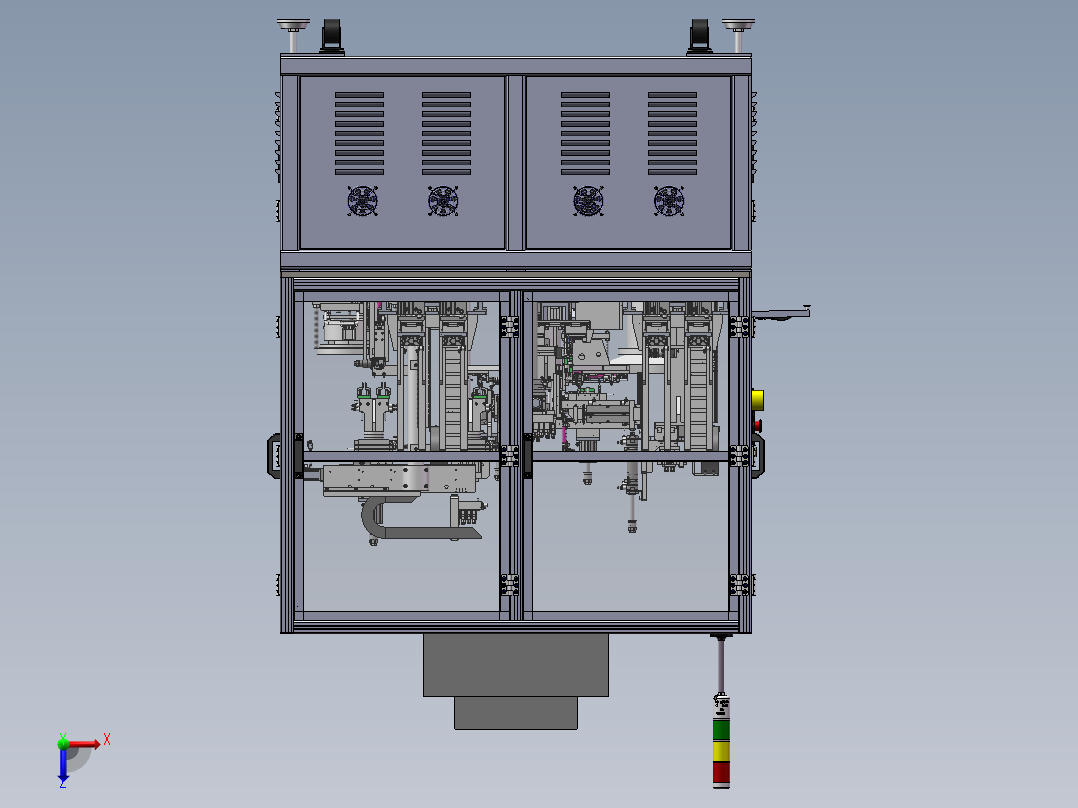Select the top horizontal beam of the cabinet
The height and width of the screenshot is (808, 1078).
coord(516,66)
